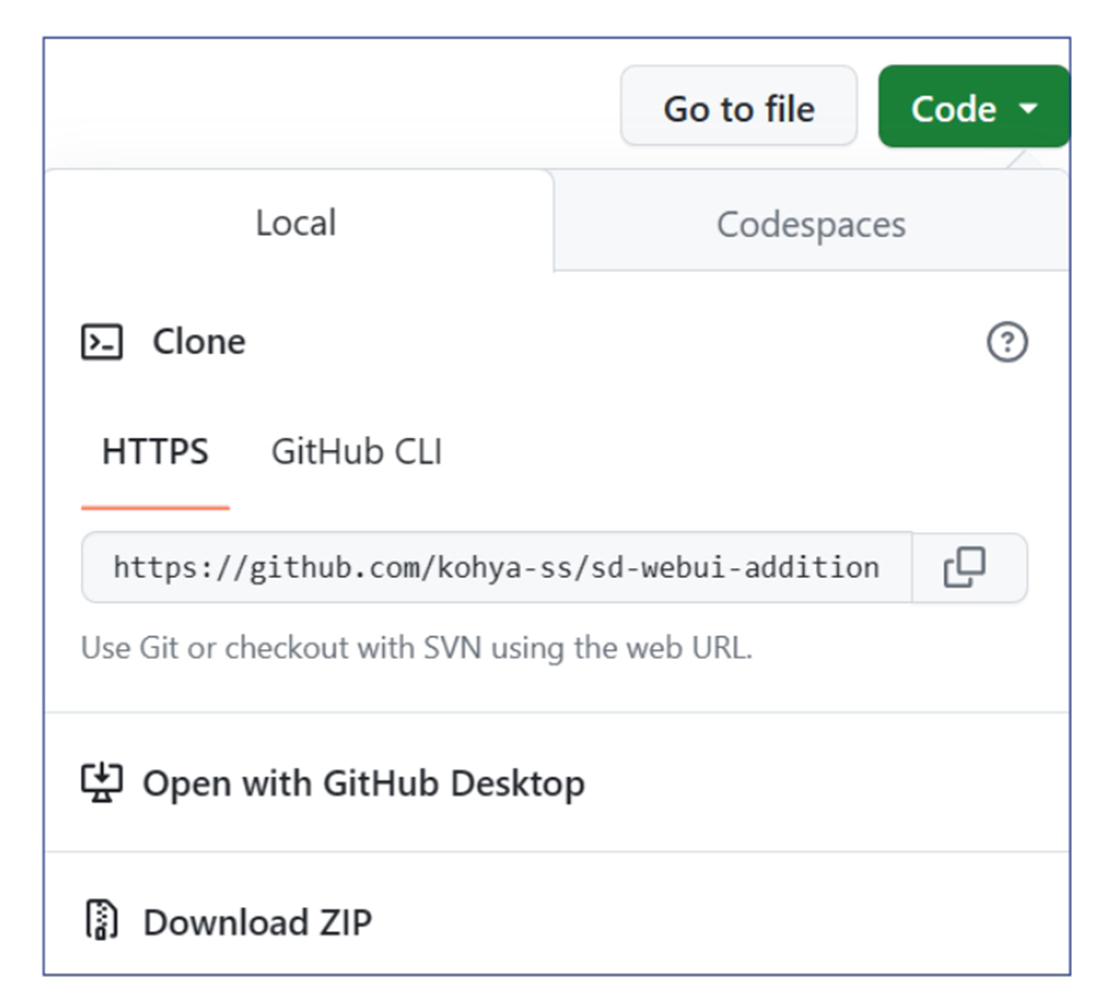Image resolution: width=1100 pixels, height=1008 pixels.
Task: Select the HTTPS clone option
Action: click(155, 451)
